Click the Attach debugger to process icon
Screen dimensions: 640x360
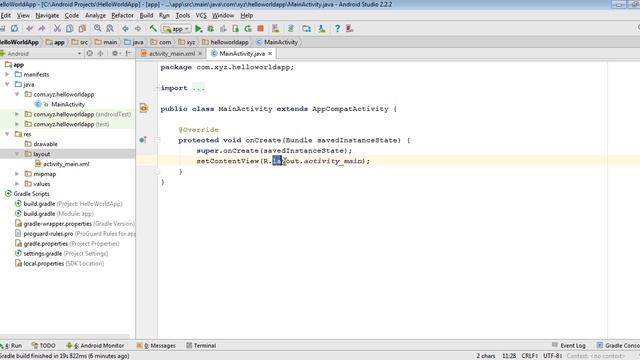236,29
